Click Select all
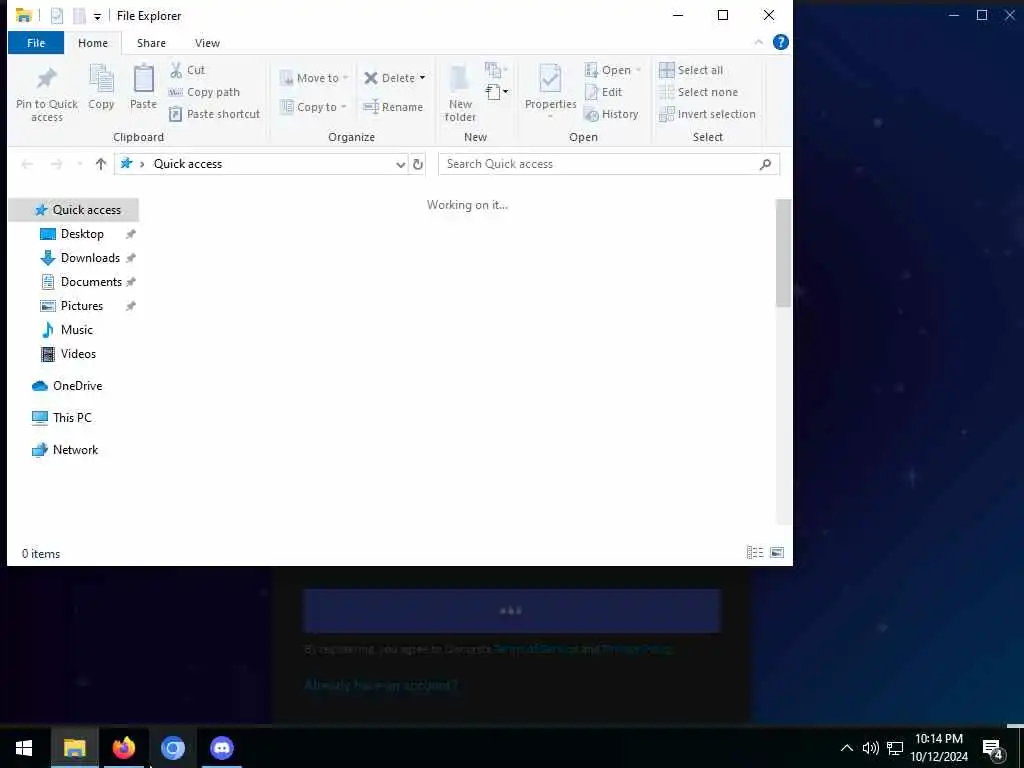This screenshot has width=1024, height=768. pyautogui.click(x=691, y=70)
